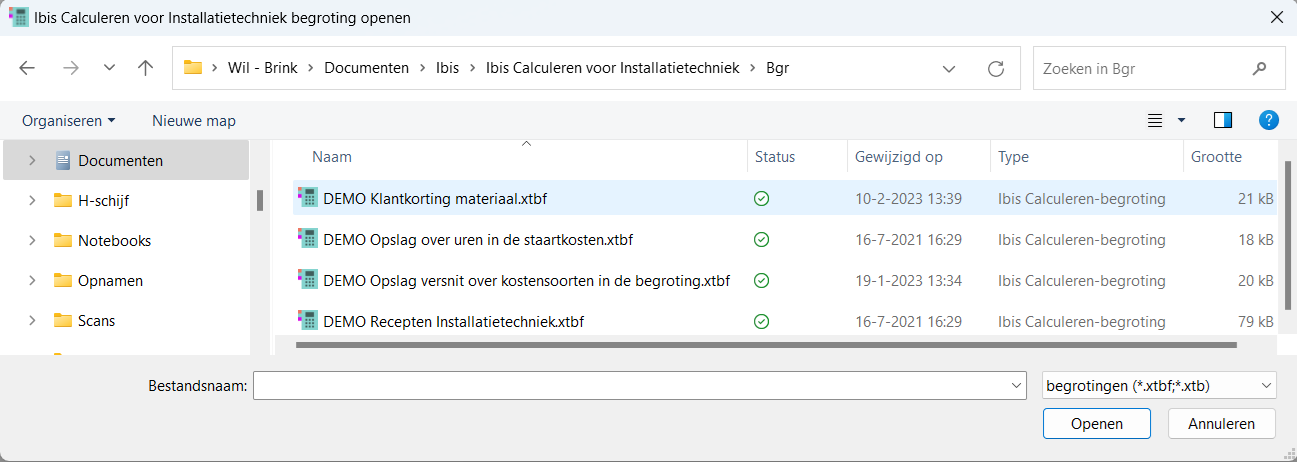The height and width of the screenshot is (462, 1297).
Task: Click Ibis icon of DEMO Klantkorting materiaal
Action: pyautogui.click(x=307, y=198)
